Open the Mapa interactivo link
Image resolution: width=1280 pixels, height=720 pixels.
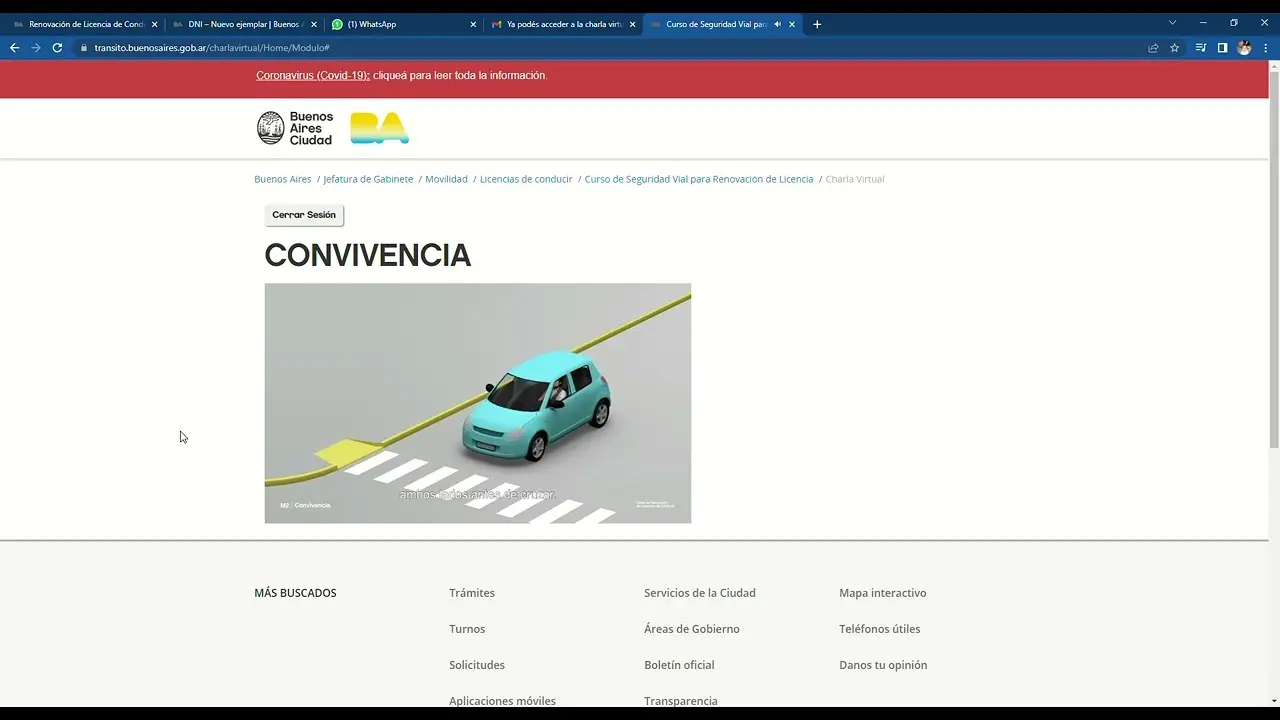[x=883, y=592]
